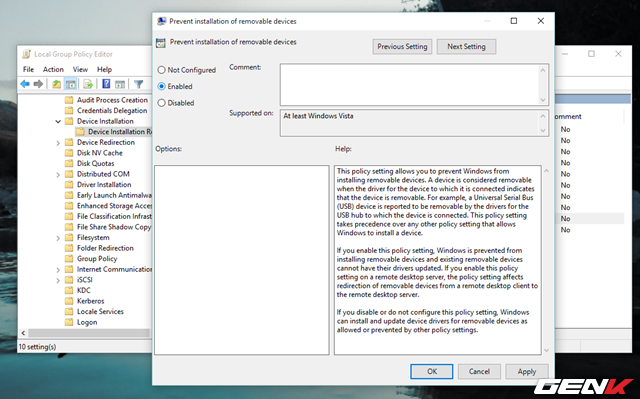The height and width of the screenshot is (399, 640).
Task: Toggle the Show/Hide Action Pane toolbar icon
Action: click(120, 84)
